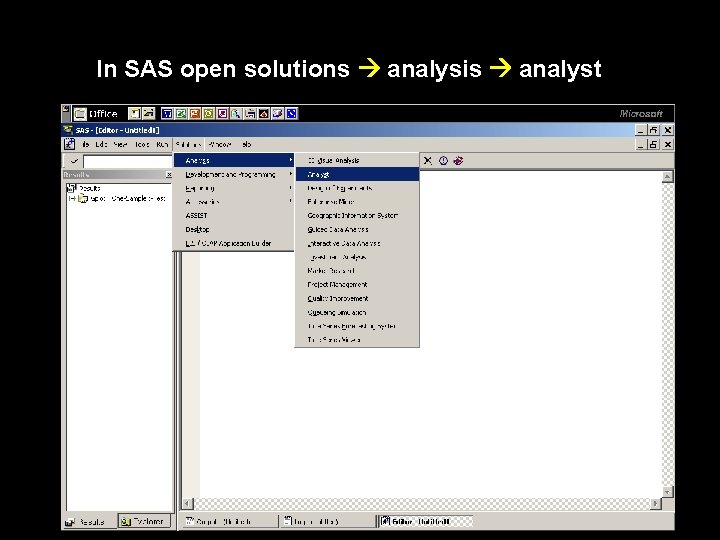Screen dimensions: 720x540
Task: Click the circular Break icon in the SAS toolbar
Action: coord(443,160)
